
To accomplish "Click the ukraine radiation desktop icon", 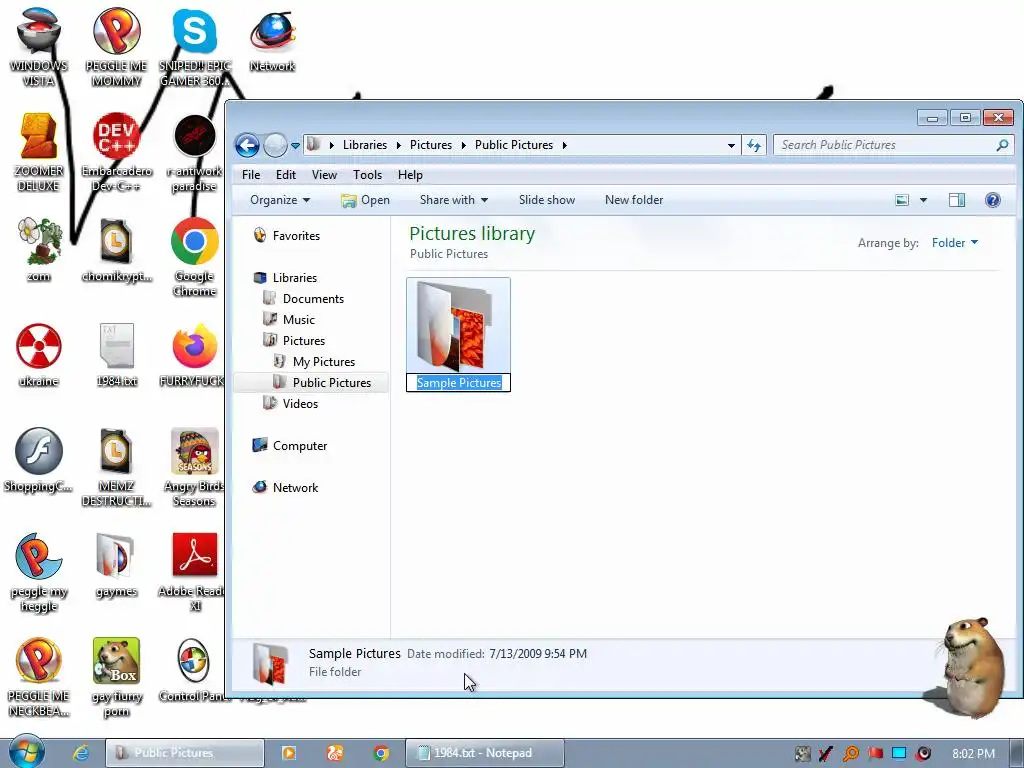I will point(39,355).
